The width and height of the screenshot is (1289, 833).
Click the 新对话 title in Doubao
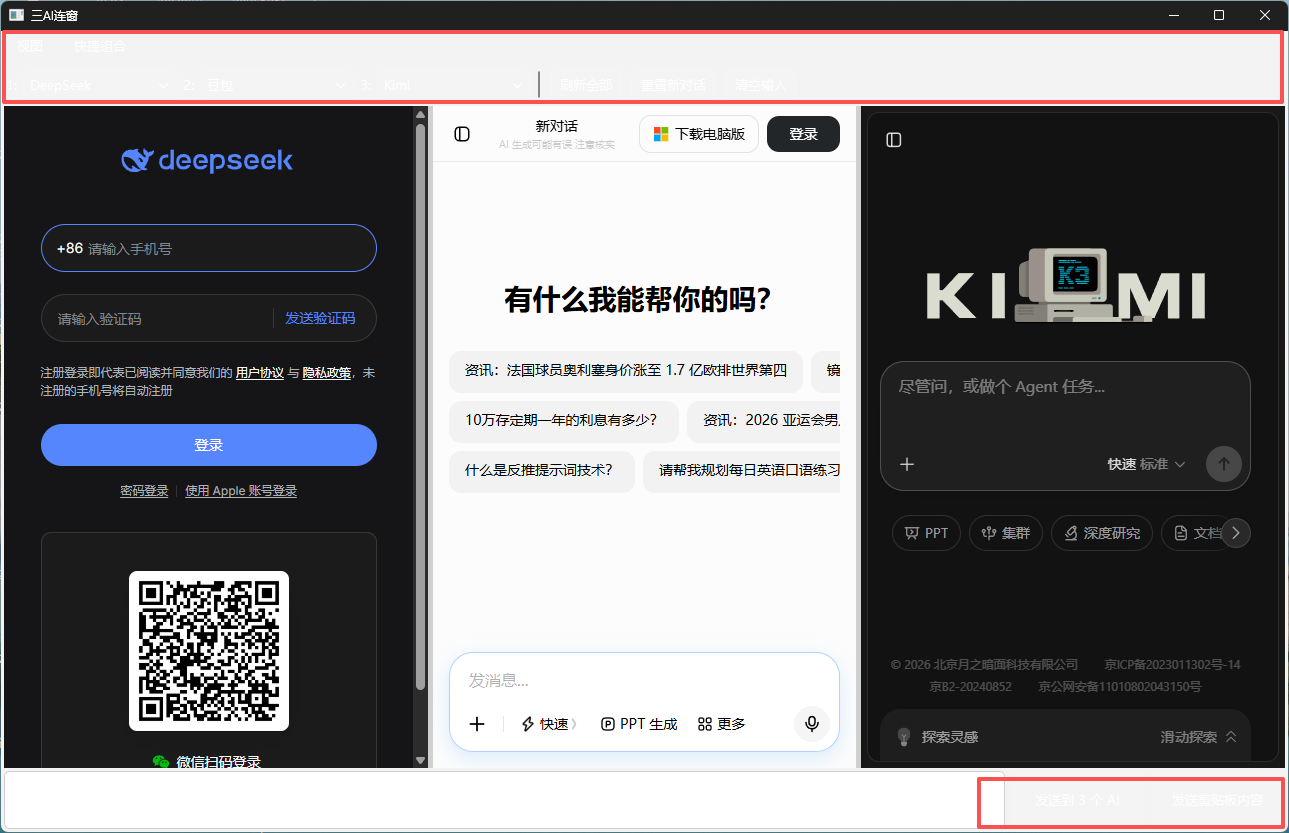[557, 126]
